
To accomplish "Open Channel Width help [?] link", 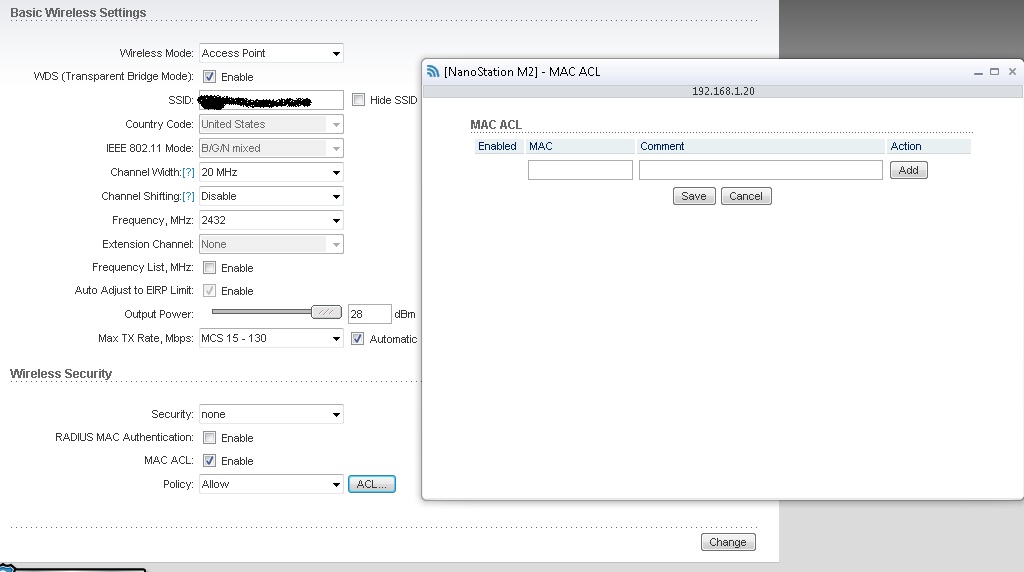I will point(188,172).
